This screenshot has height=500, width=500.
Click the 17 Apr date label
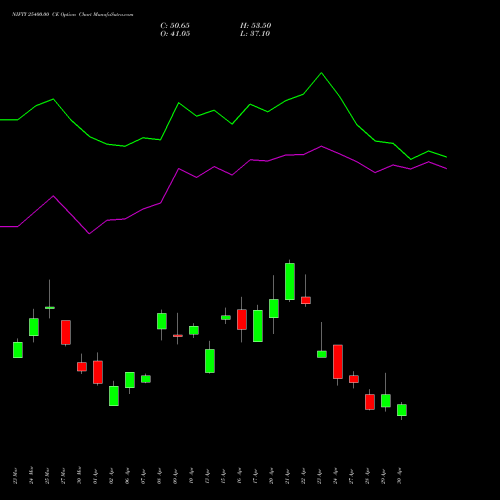coord(255,476)
